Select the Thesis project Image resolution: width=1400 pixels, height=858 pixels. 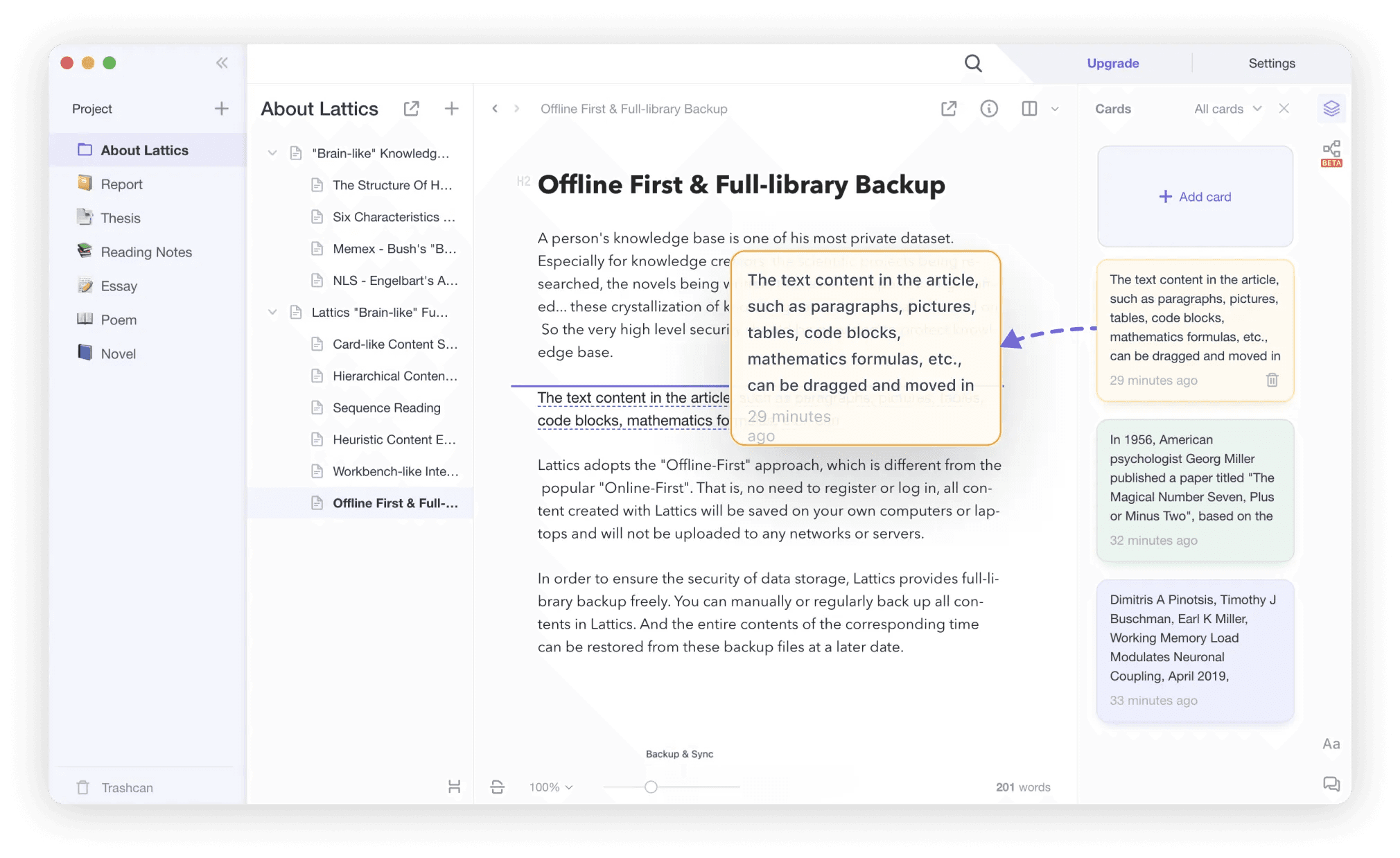(148, 218)
